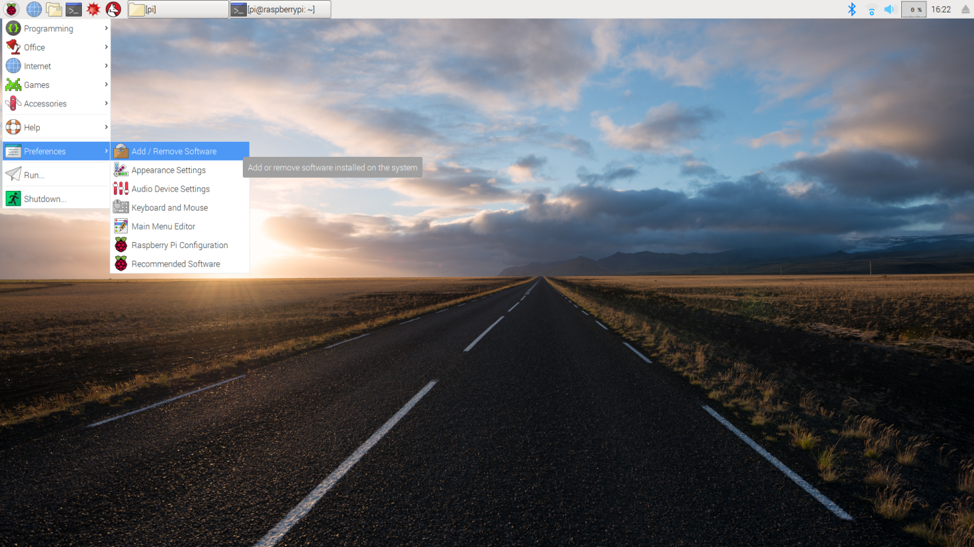Image resolution: width=974 pixels, height=547 pixels.
Task: Open Raspberry Pi Configuration
Action: coord(180,245)
